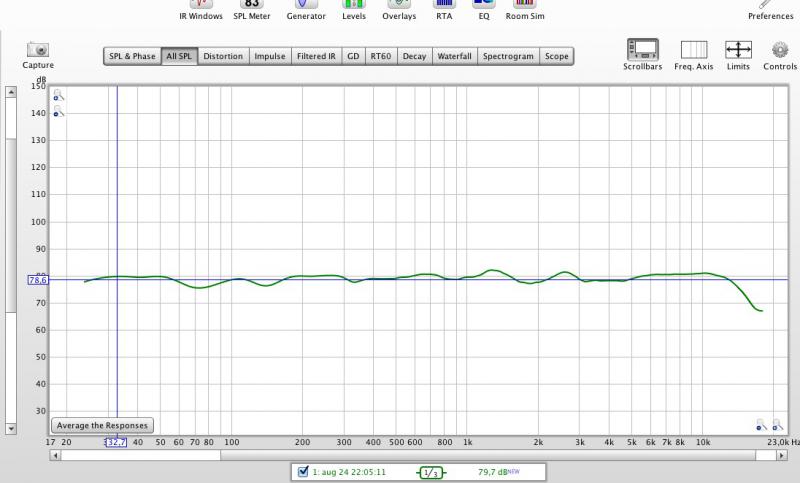Open the graph Controls gear
This screenshot has height=483, width=800.
780,50
